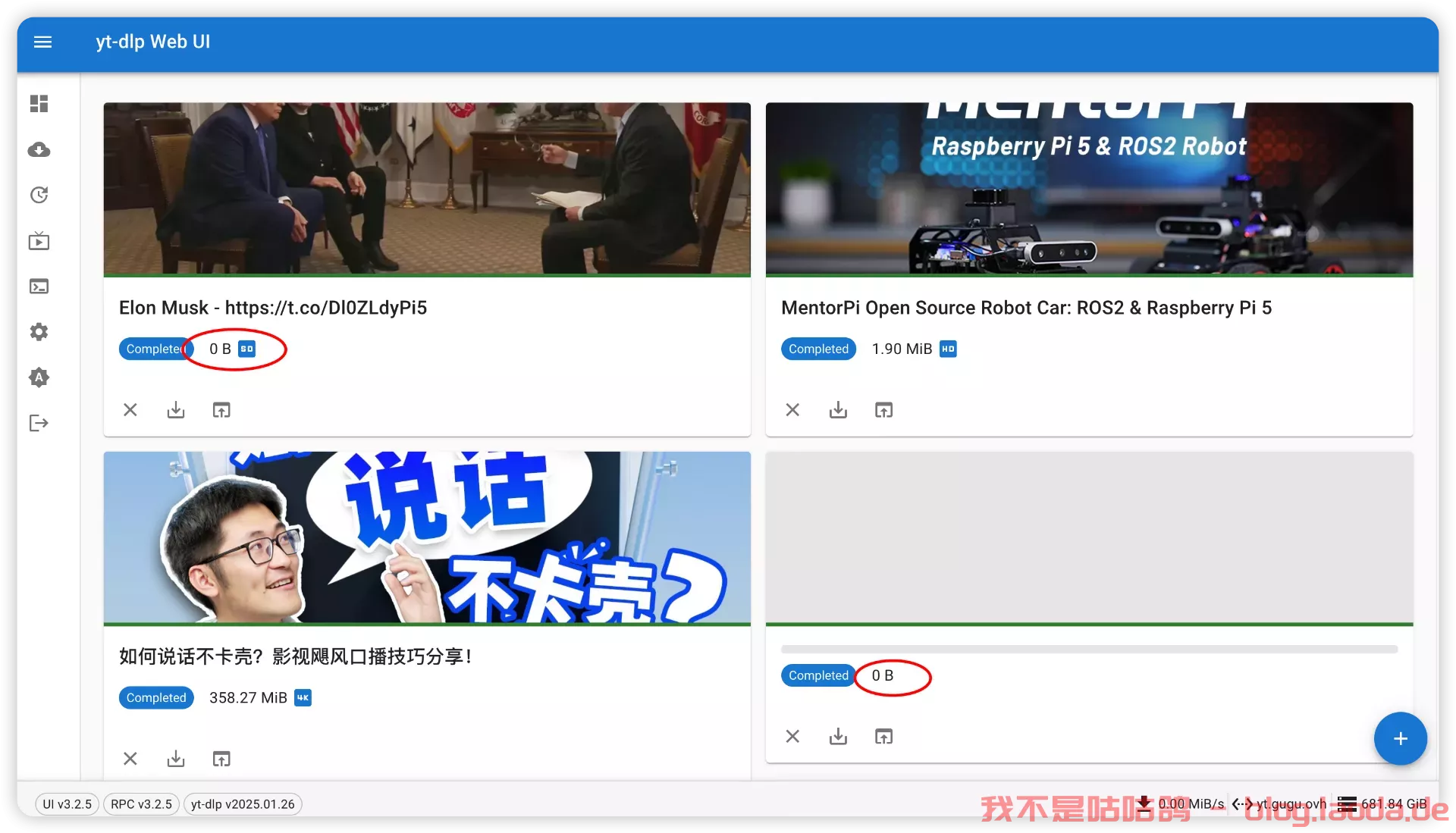The height and width of the screenshot is (833, 1456).
Task: Remove the untitled empty download card
Action: pos(793,736)
